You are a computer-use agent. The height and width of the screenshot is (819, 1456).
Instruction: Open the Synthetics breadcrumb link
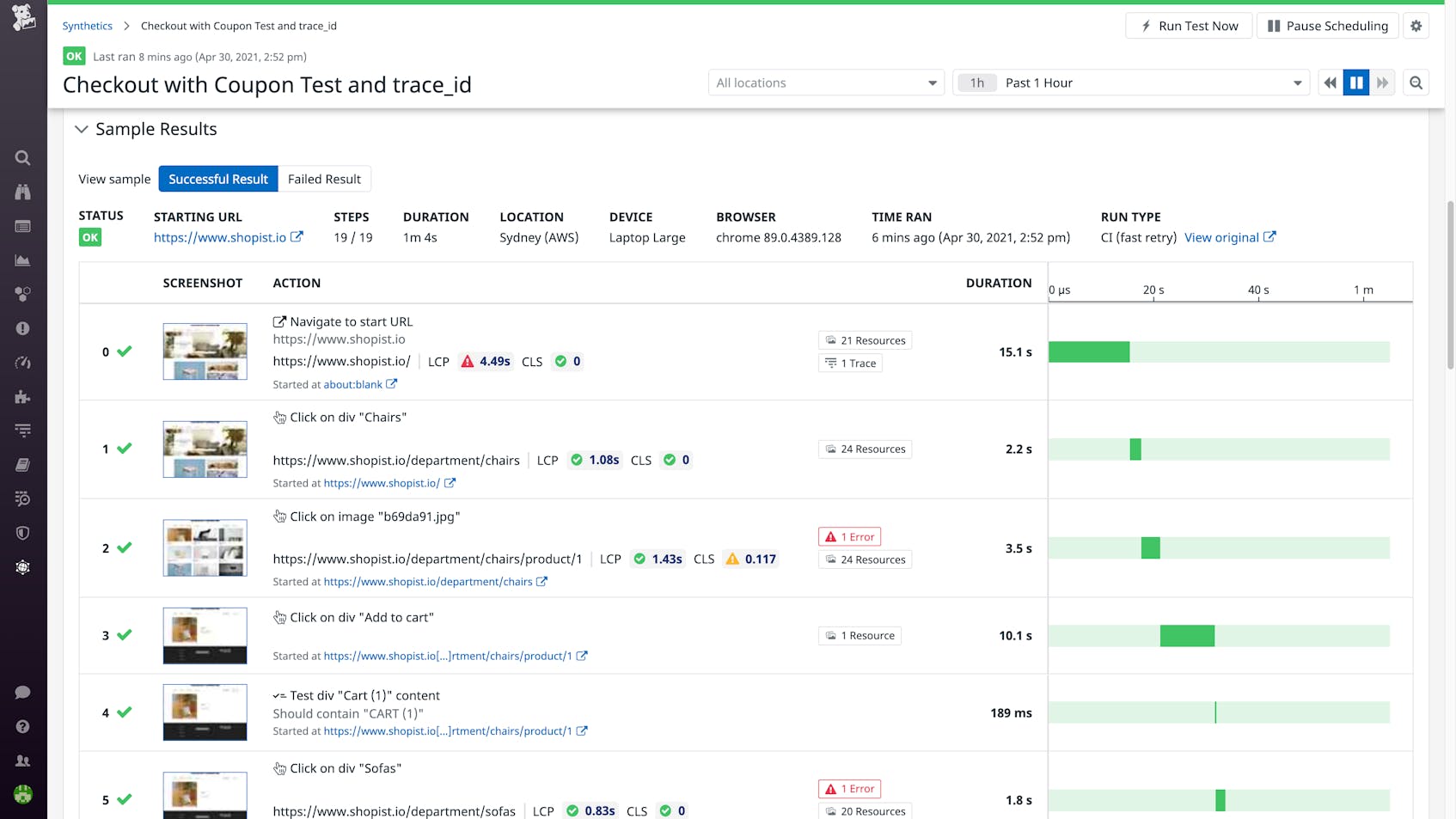coord(87,26)
